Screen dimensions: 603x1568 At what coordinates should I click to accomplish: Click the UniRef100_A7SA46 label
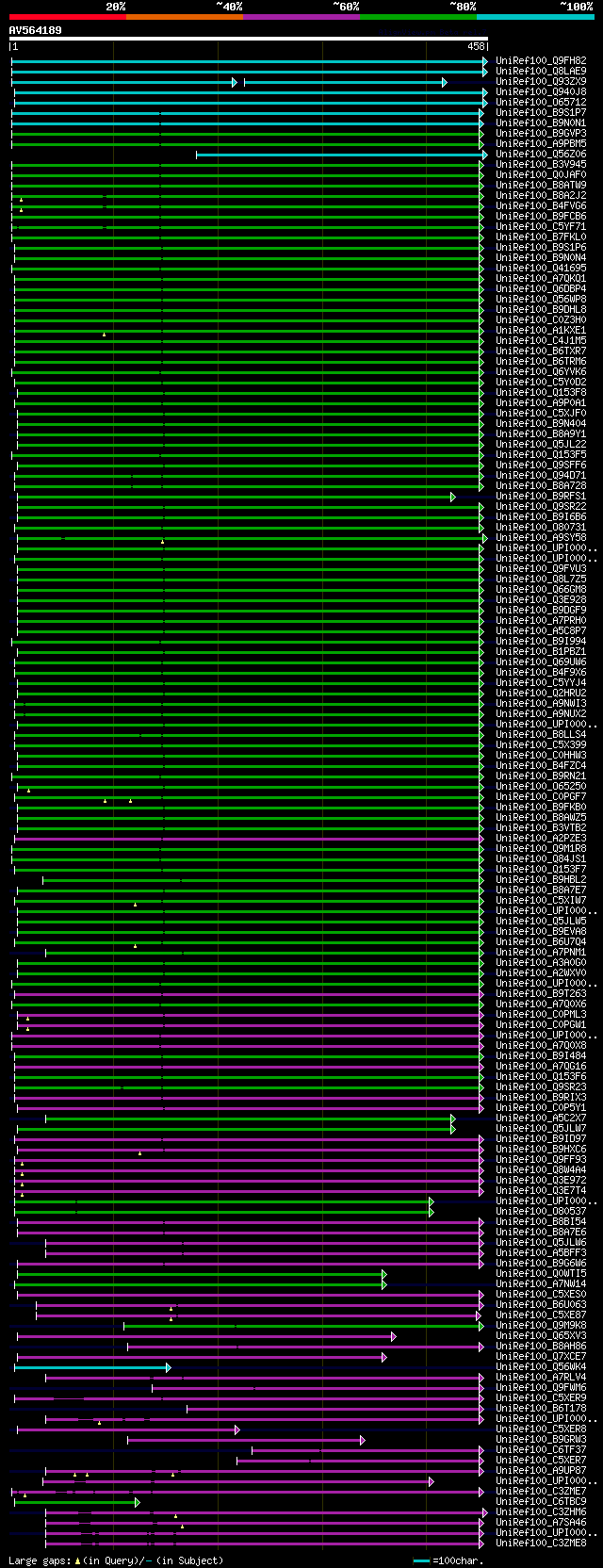[541, 1523]
